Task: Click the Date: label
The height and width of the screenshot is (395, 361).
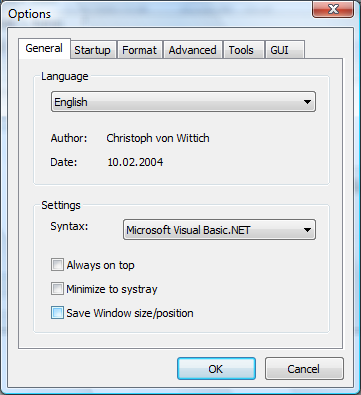Action: click(64, 162)
